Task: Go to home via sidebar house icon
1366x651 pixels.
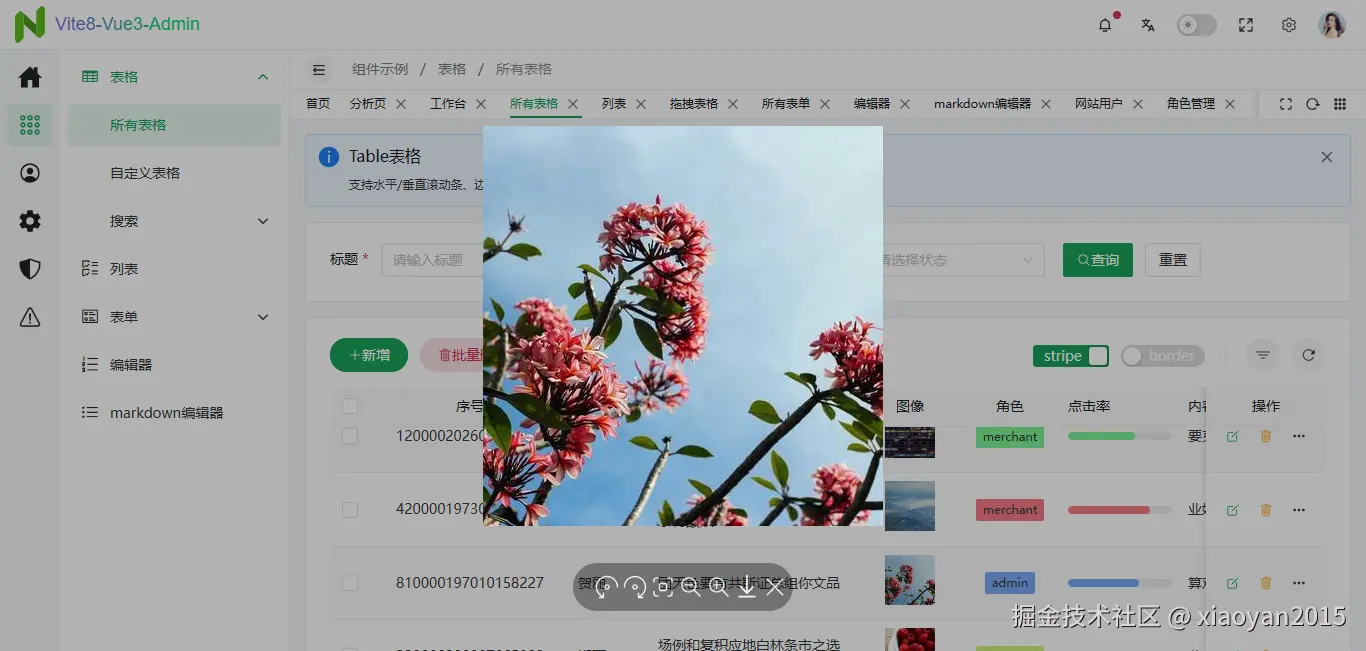Action: click(30, 77)
